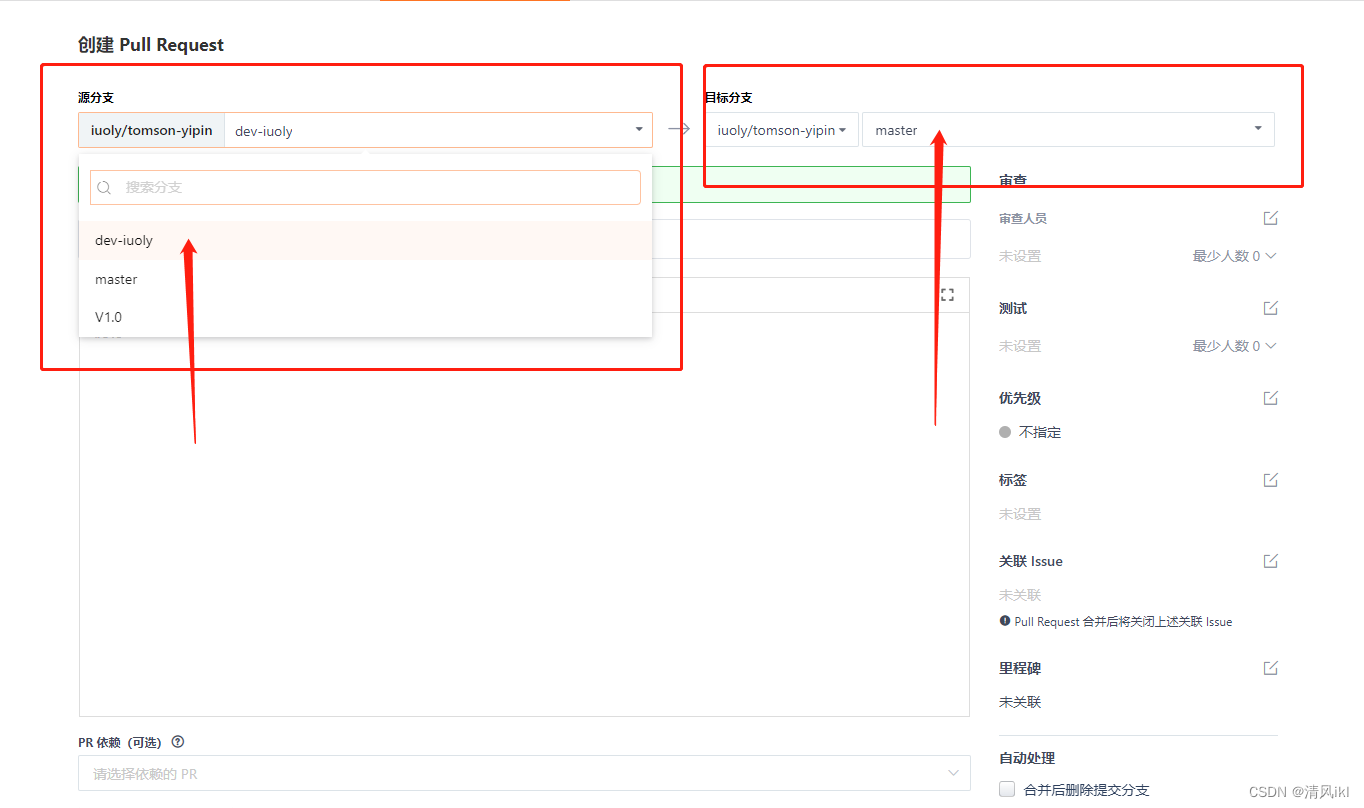
Task: Click into the PR description text area
Action: [524, 515]
